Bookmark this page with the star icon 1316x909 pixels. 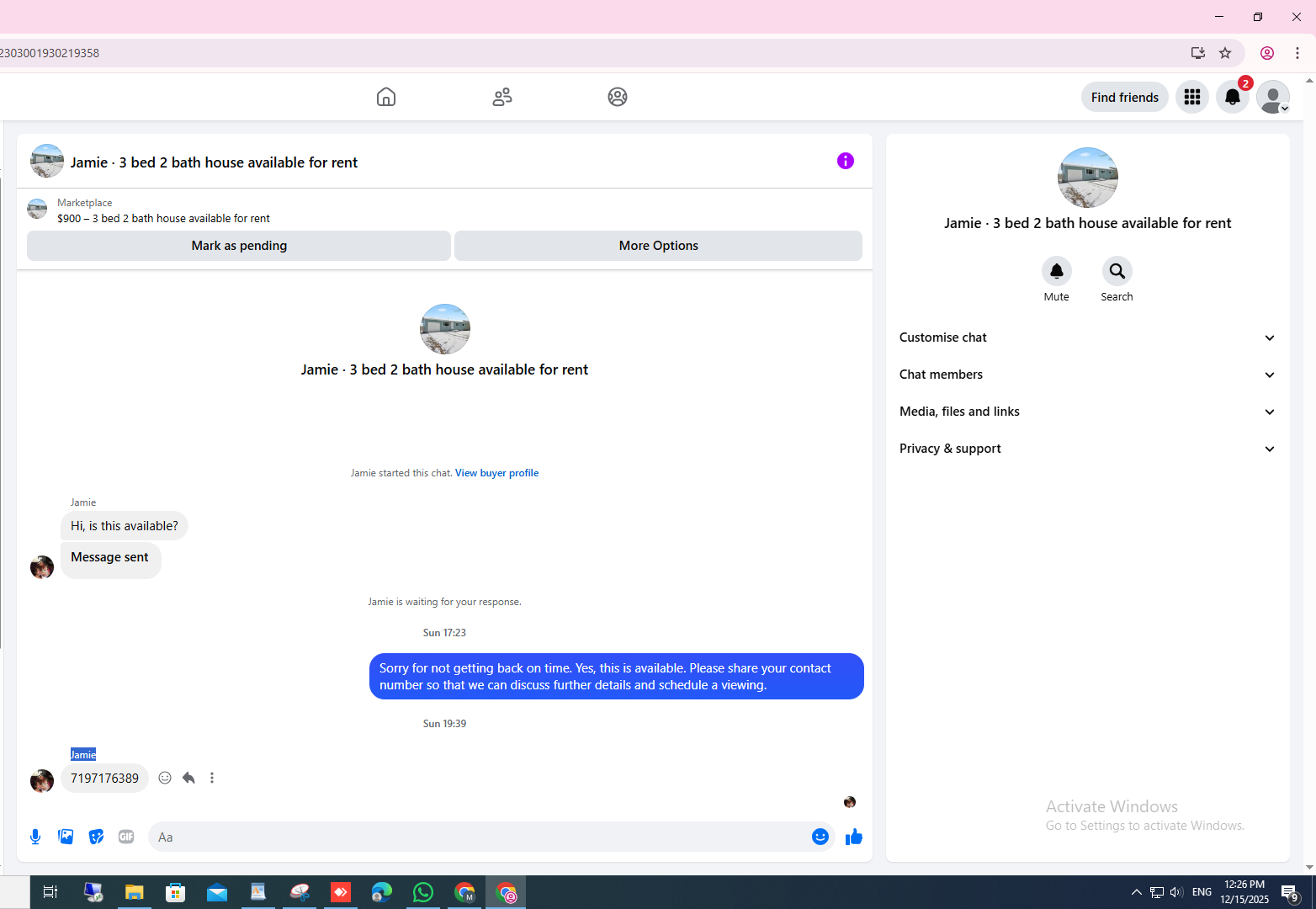click(1225, 53)
